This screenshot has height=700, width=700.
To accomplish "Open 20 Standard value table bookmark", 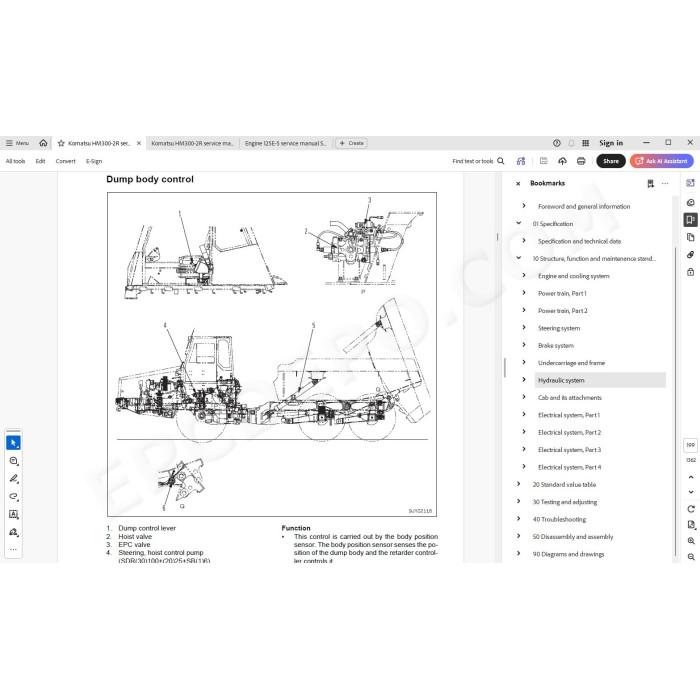I will click(x=564, y=485).
